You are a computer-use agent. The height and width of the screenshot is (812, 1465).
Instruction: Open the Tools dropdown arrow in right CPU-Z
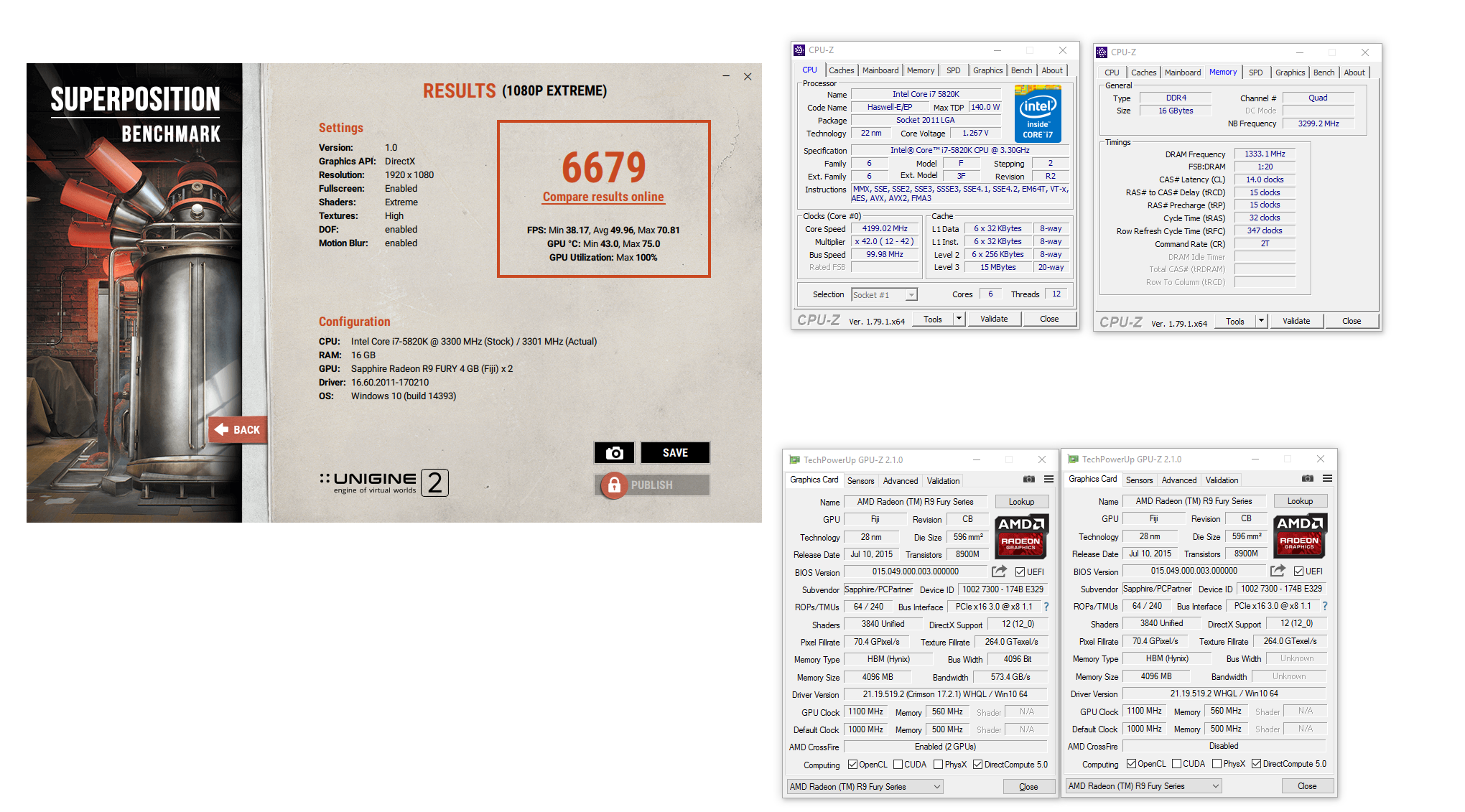point(1261,321)
